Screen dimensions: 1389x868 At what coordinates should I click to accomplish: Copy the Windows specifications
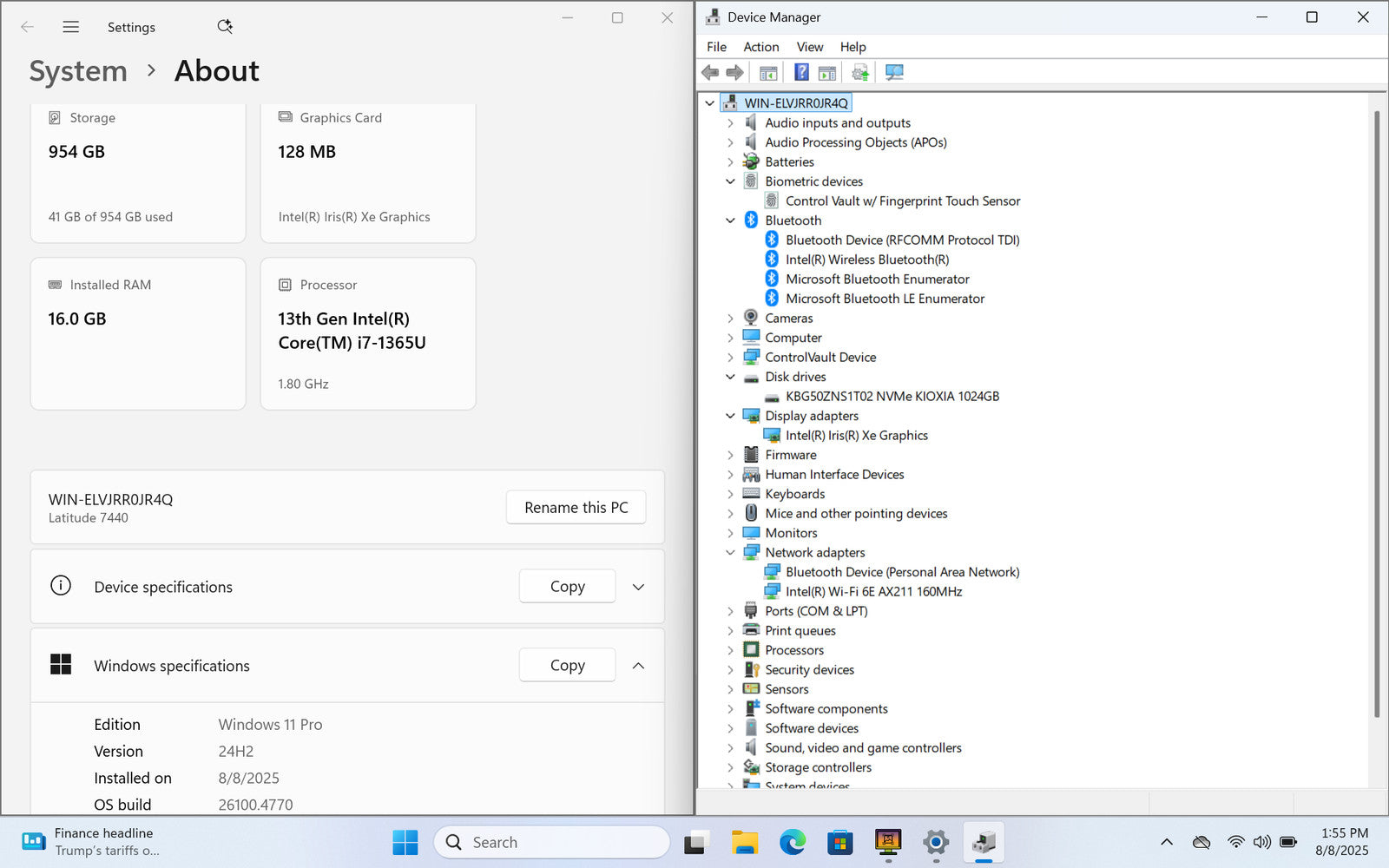567,666
